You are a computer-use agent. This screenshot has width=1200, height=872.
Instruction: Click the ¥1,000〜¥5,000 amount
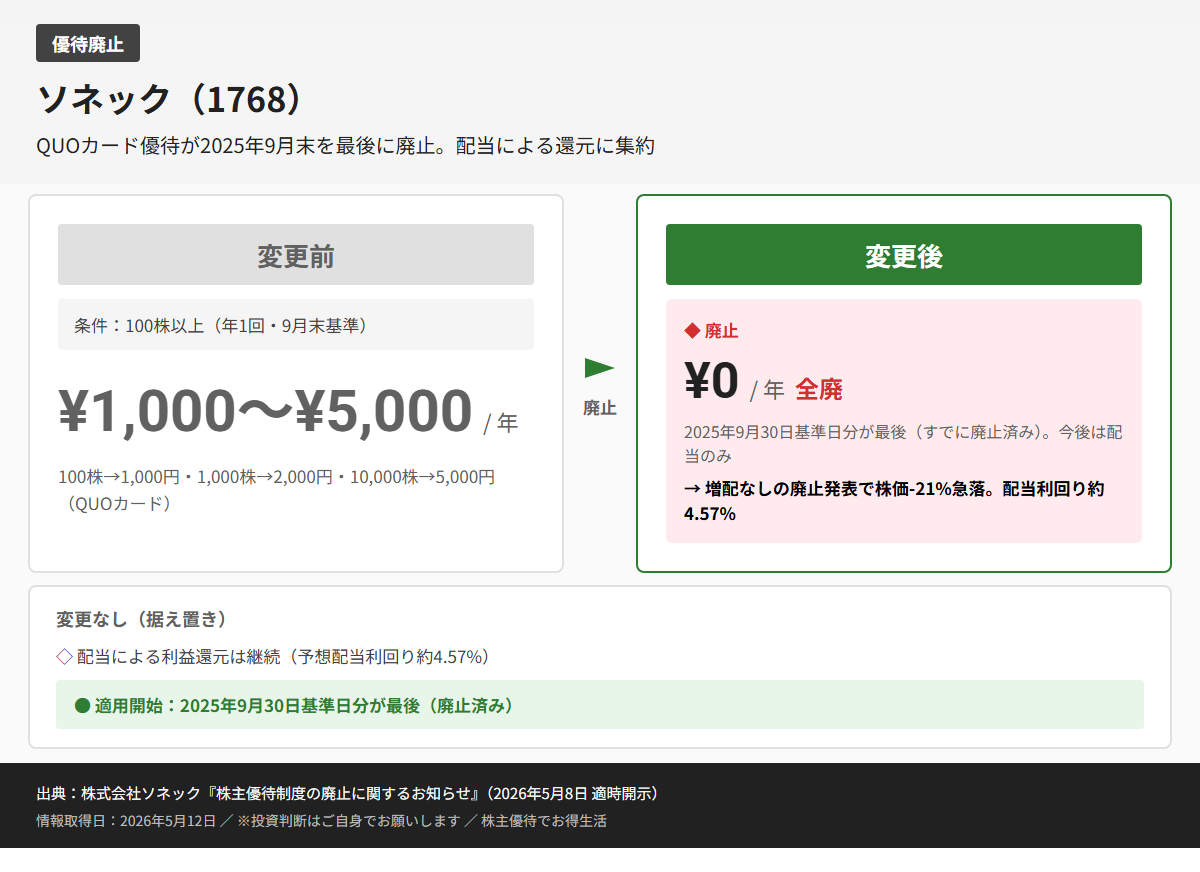coord(265,410)
